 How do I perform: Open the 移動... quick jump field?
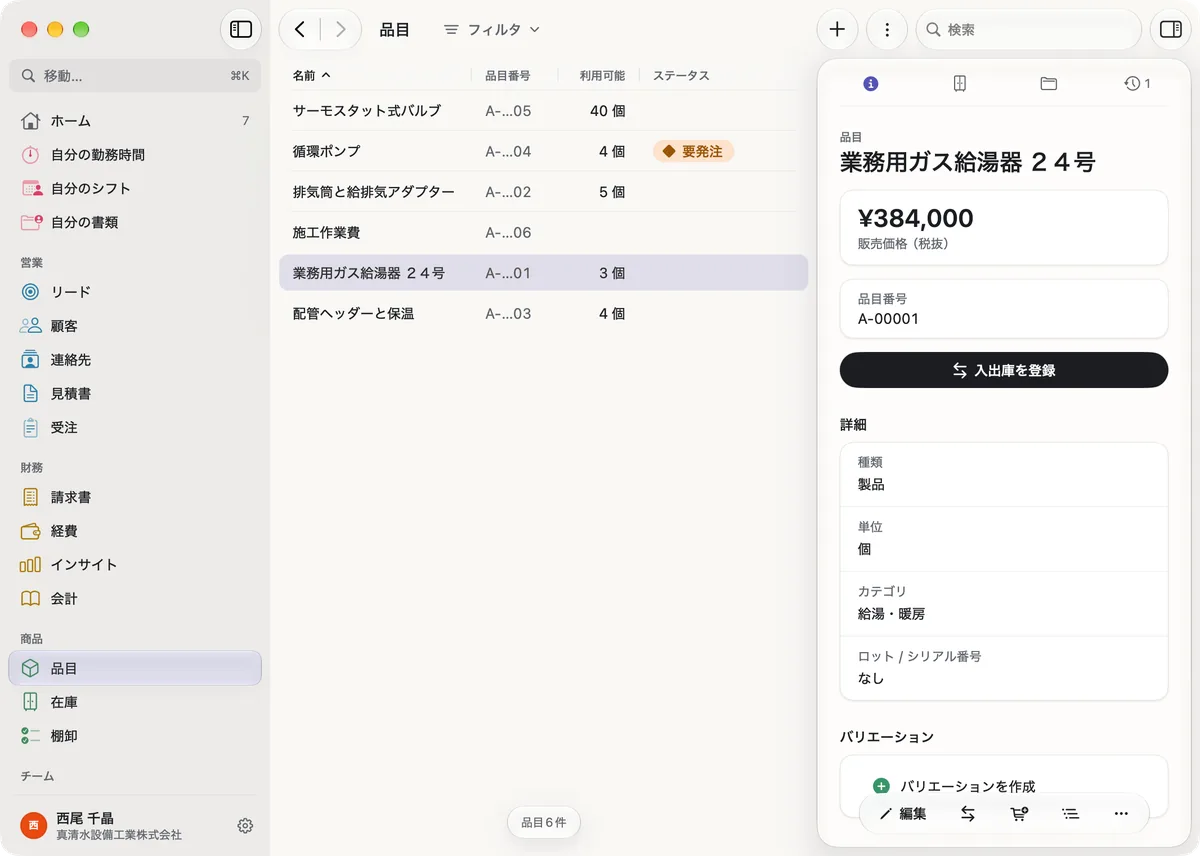point(135,76)
